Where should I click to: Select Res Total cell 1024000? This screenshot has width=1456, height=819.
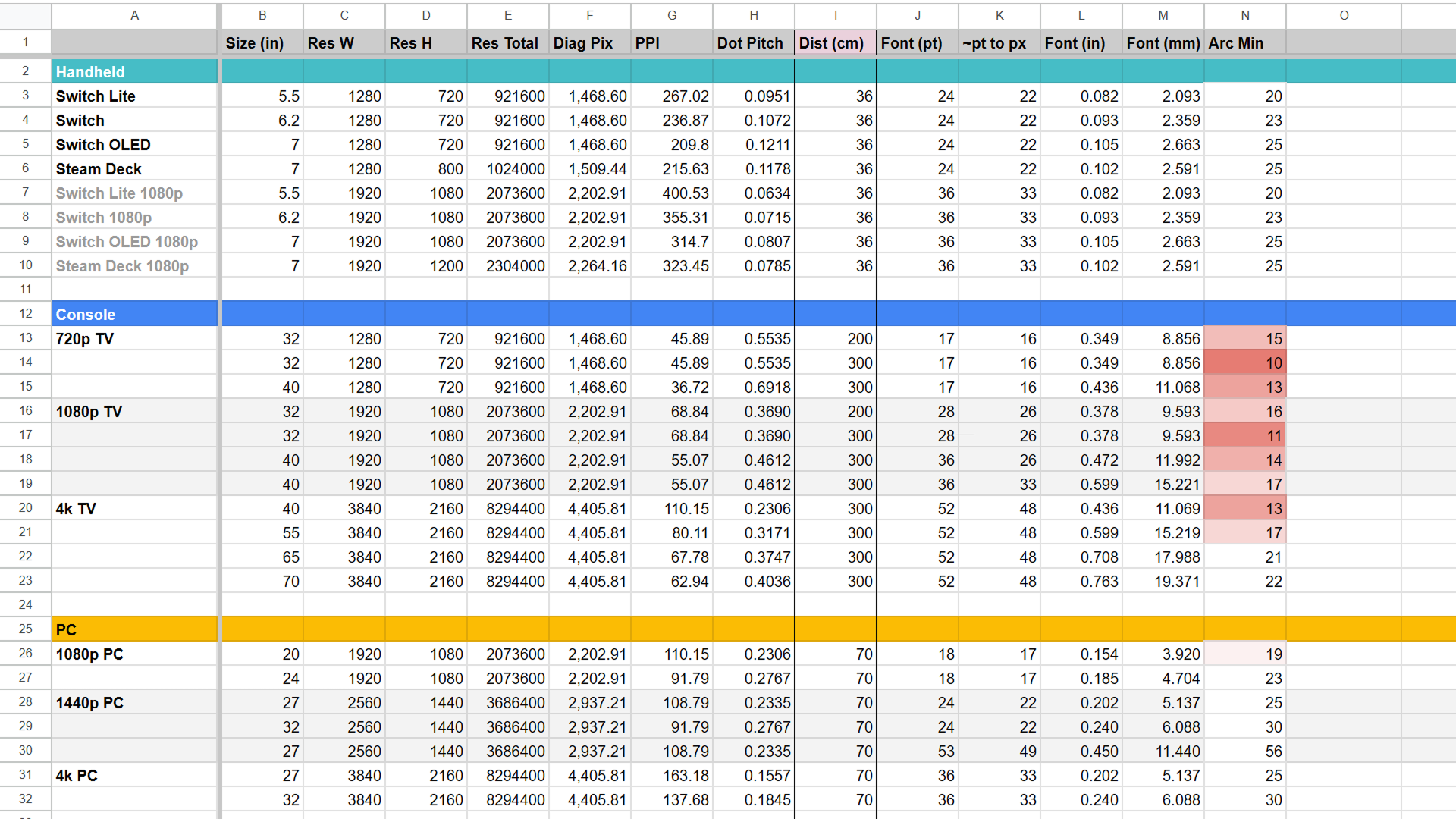(508, 168)
